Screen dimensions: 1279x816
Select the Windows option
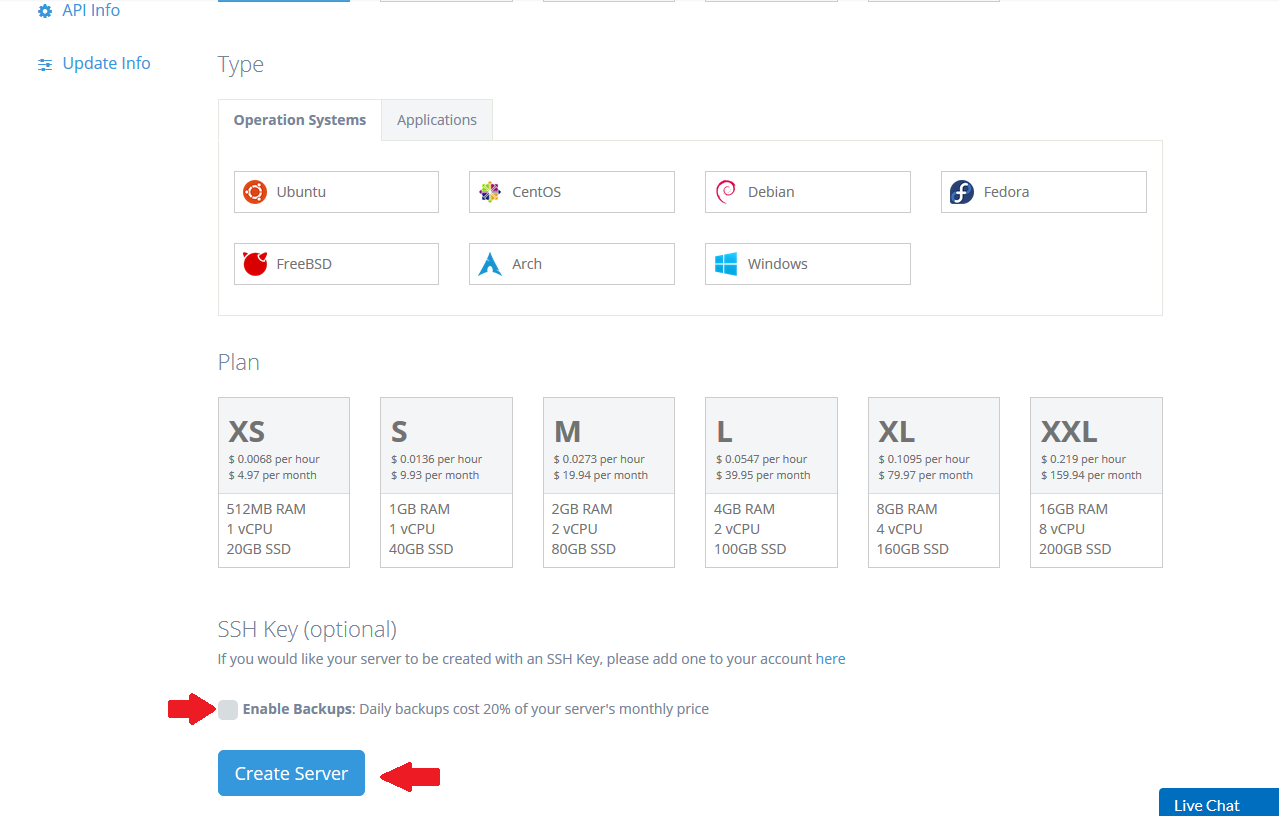pos(808,264)
